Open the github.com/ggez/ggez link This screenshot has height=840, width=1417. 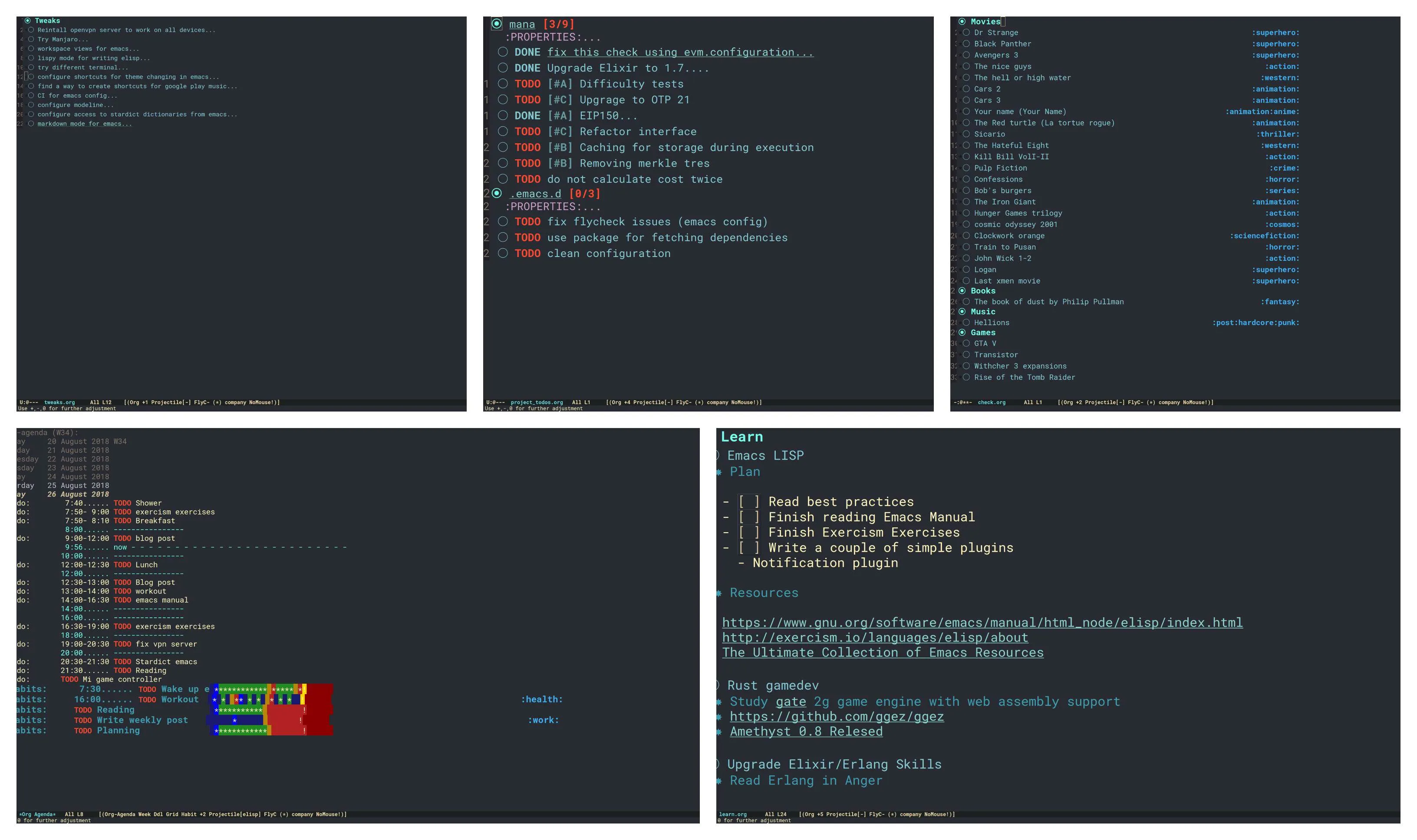pyautogui.click(x=837, y=717)
